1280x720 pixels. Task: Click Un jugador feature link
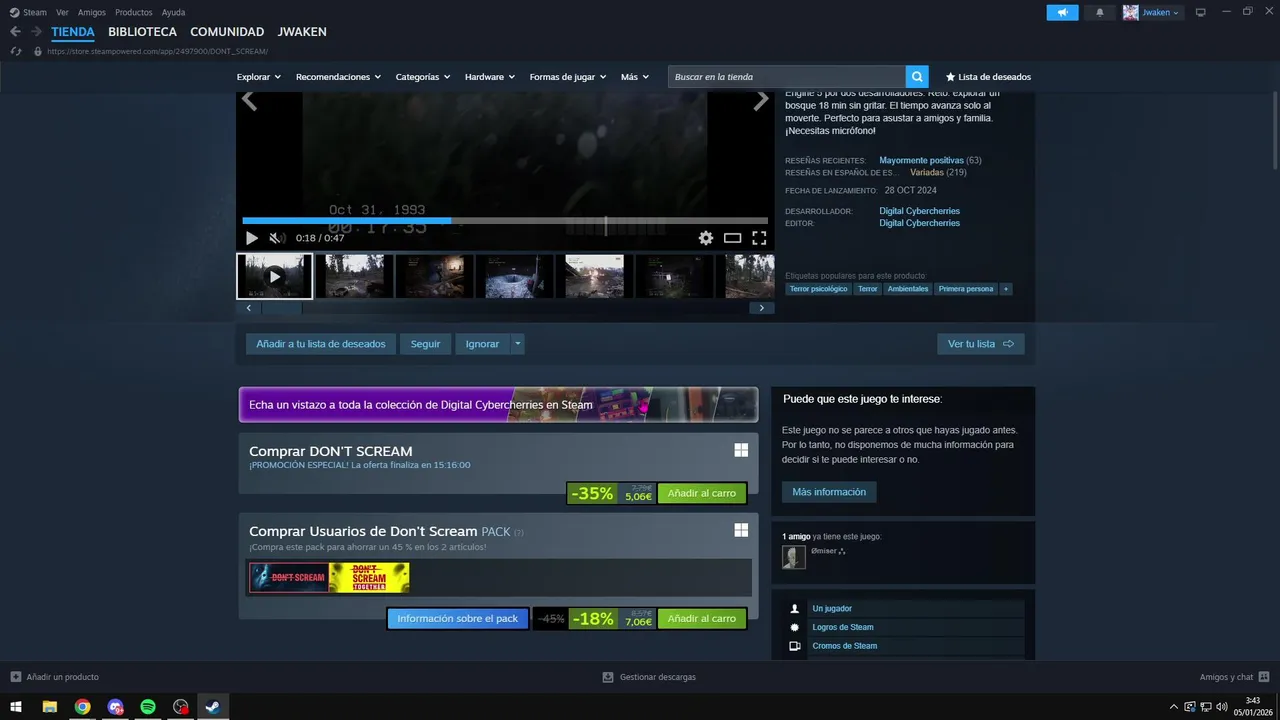[832, 608]
